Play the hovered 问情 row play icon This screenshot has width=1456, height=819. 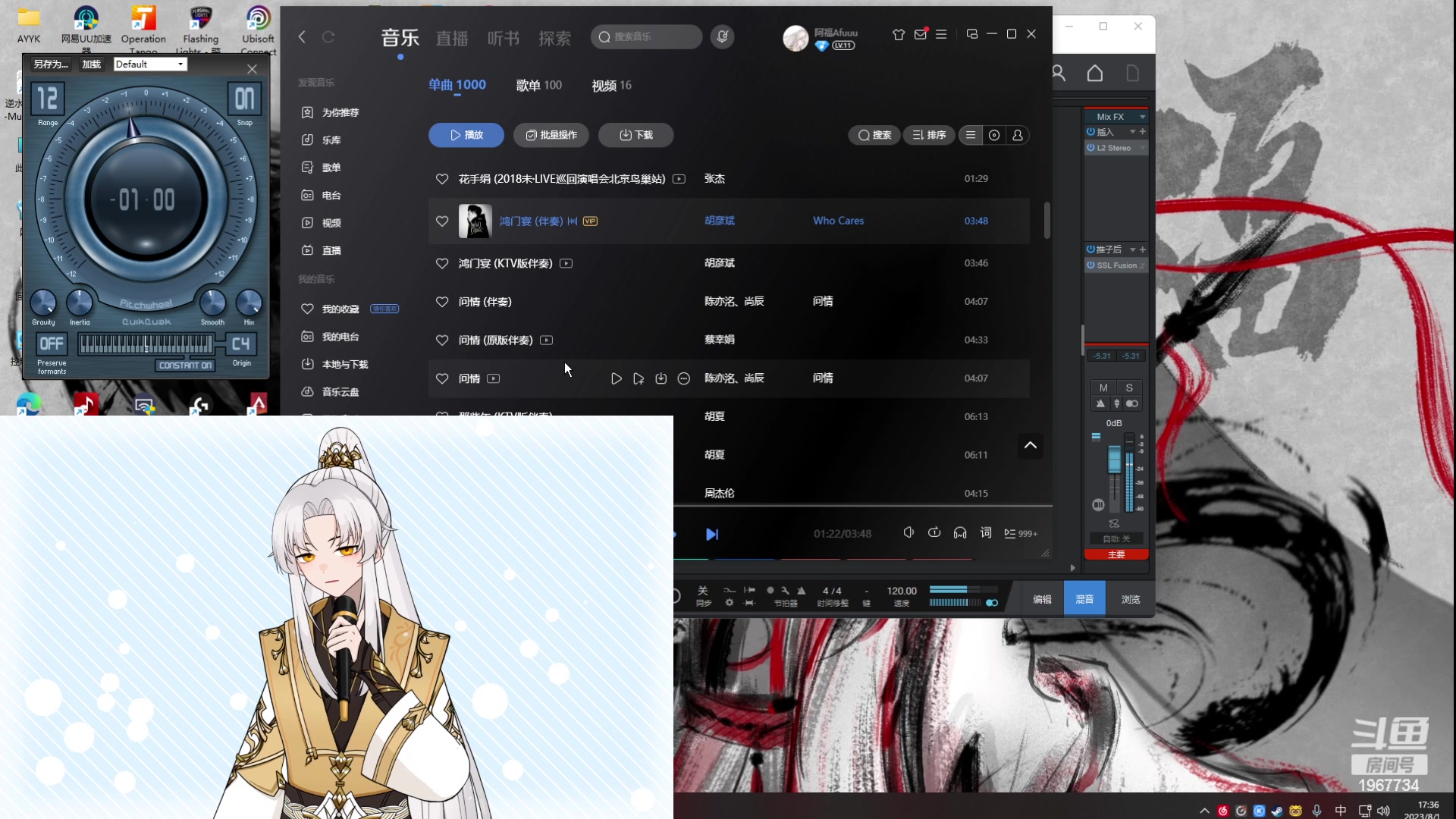616,378
